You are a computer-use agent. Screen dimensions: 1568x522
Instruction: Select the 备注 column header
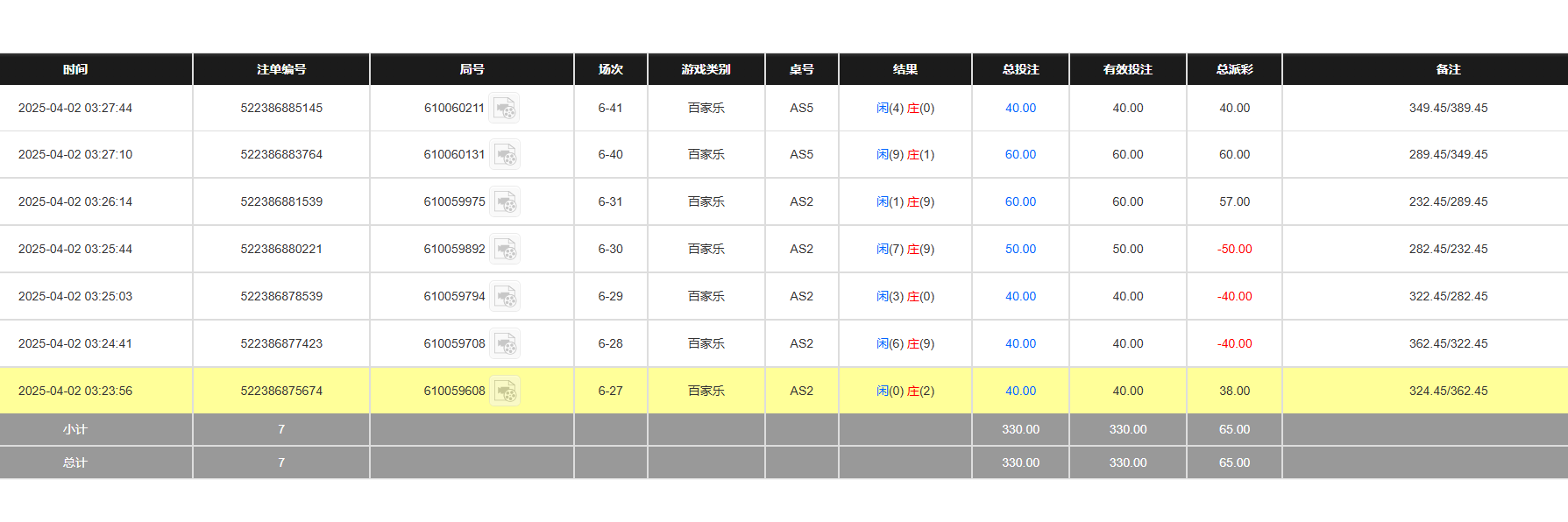click(1448, 69)
